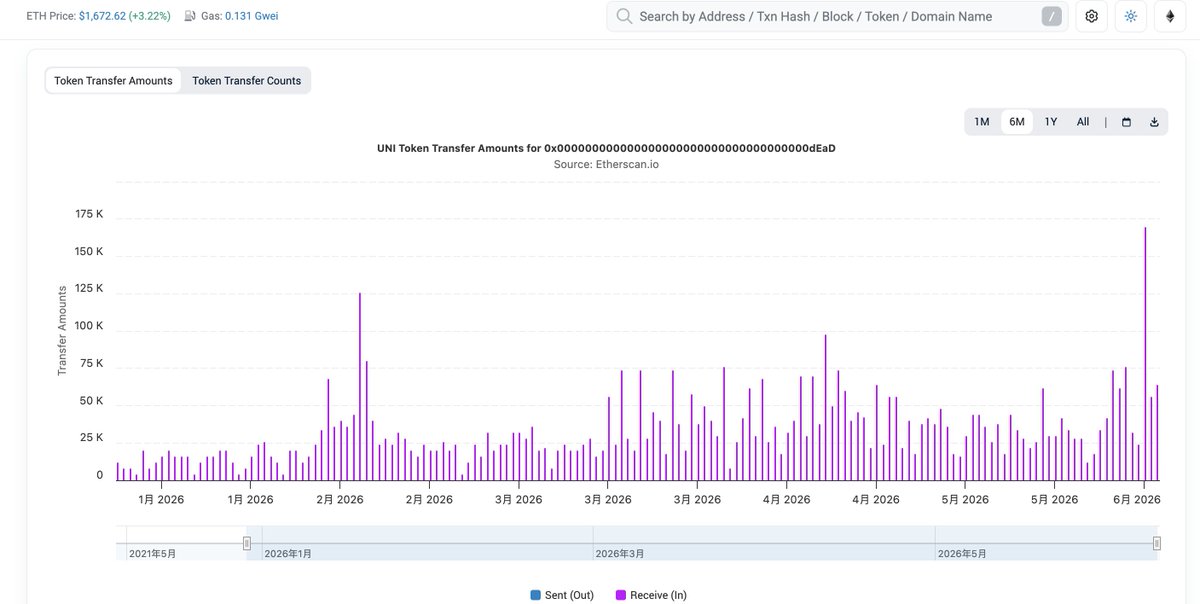Toggle the light/dark theme sun icon
This screenshot has height=604, width=1200.
point(1131,16)
